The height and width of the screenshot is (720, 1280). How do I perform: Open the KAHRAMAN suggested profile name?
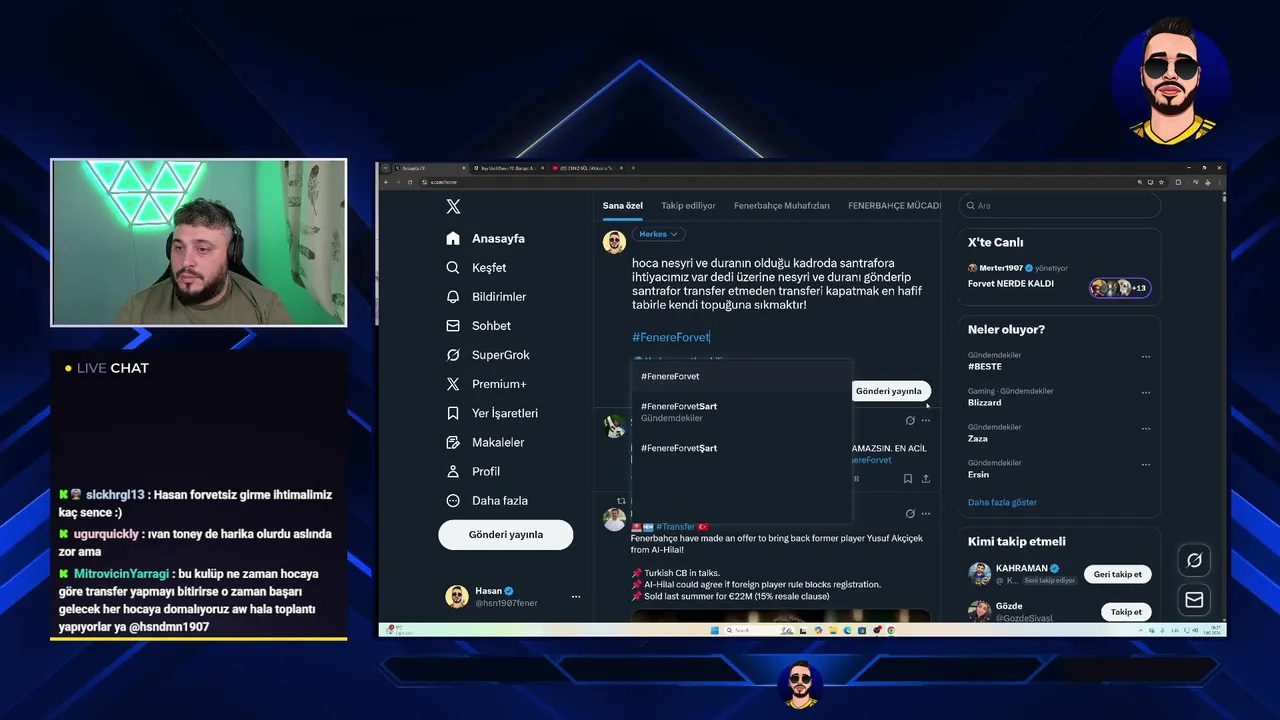pos(1020,568)
